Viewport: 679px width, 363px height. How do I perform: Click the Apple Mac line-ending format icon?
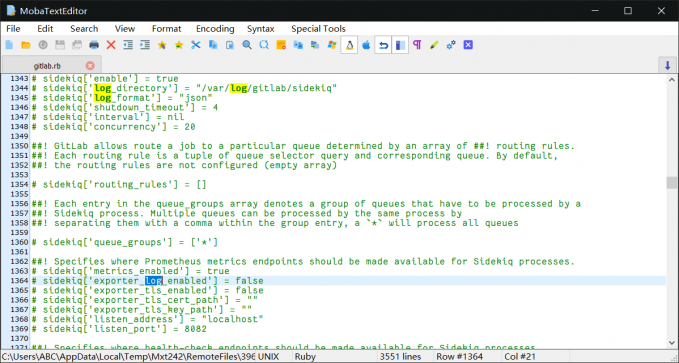[x=366, y=45]
